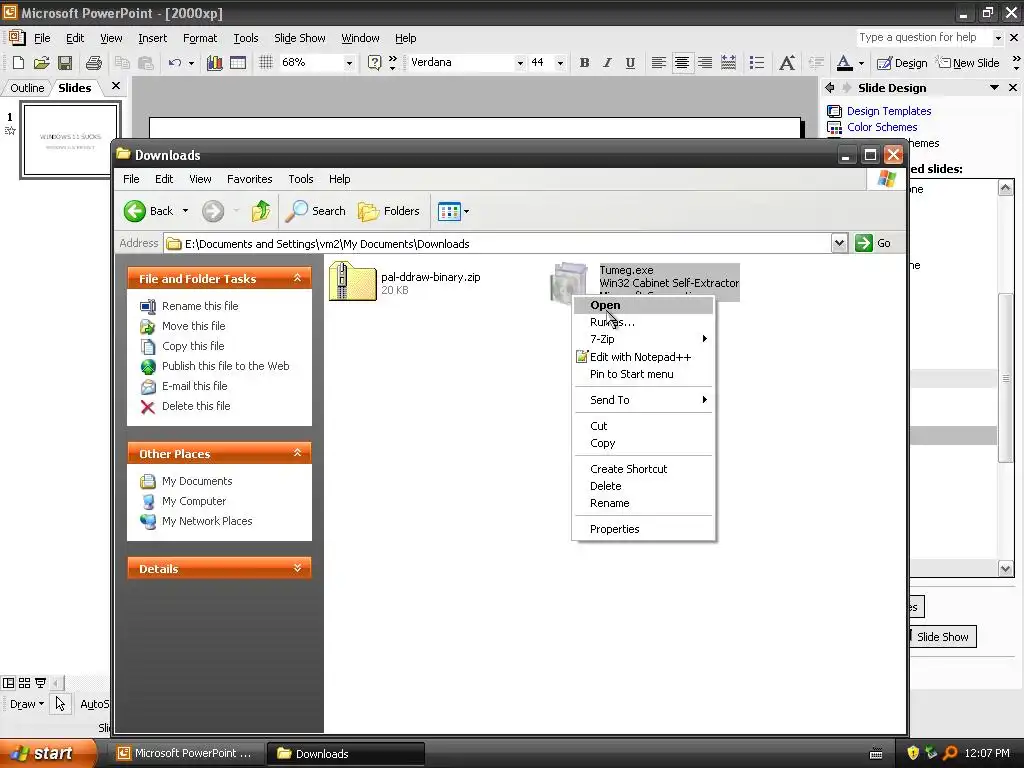Image resolution: width=1024 pixels, height=768 pixels.
Task: Open the 68% zoom dropdown
Action: coord(349,63)
